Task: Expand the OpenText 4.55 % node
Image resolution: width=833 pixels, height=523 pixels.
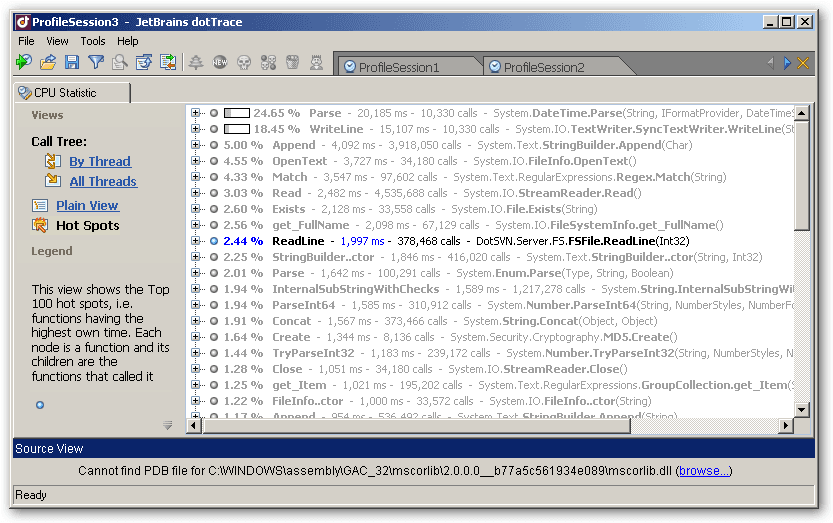Action: click(x=196, y=161)
